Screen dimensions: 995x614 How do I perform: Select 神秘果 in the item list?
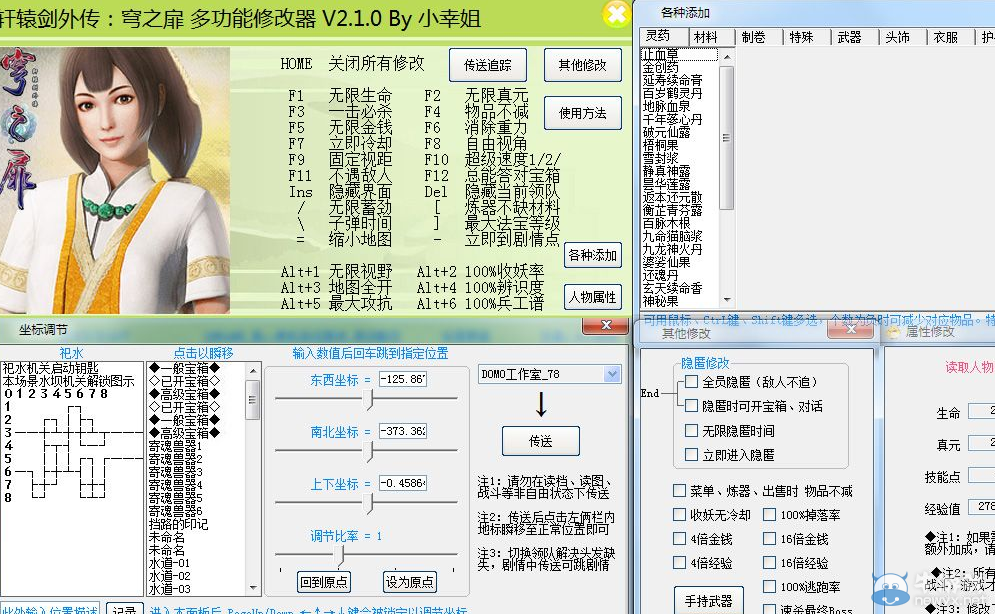click(661, 301)
